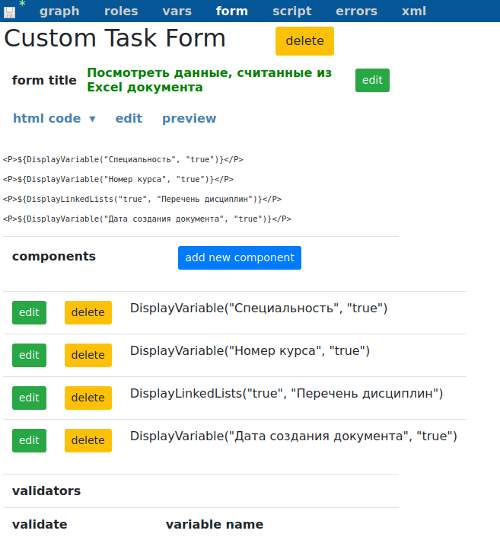View the xml tab

414,11
